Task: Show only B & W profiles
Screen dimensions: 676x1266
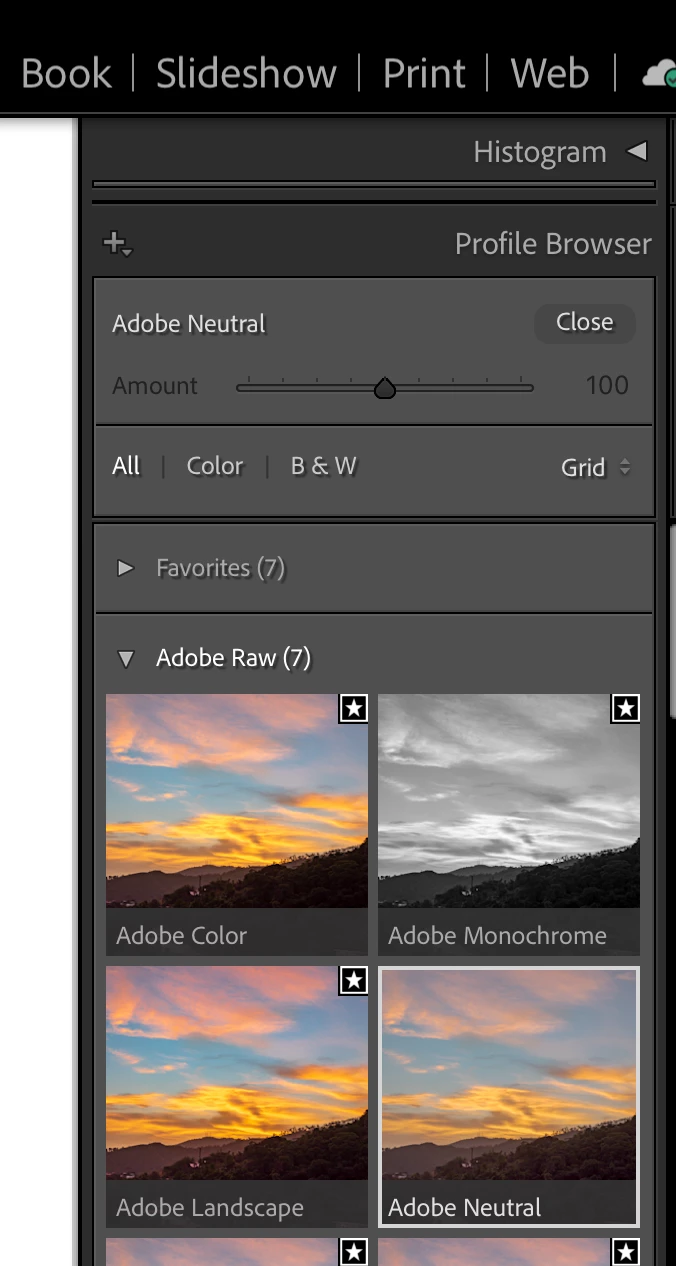Action: pyautogui.click(x=323, y=466)
